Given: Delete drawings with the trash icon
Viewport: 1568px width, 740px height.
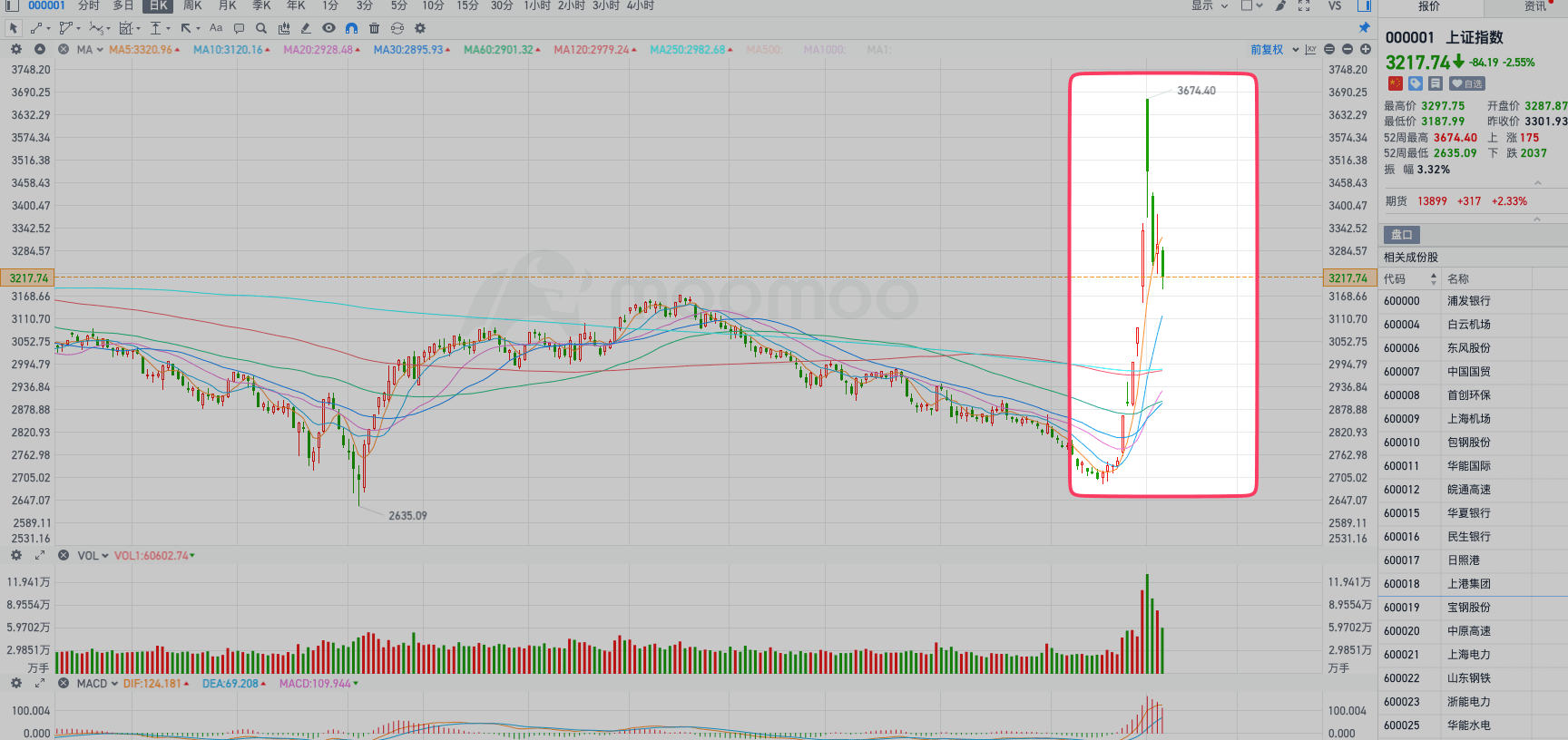Looking at the screenshot, I should [x=374, y=28].
